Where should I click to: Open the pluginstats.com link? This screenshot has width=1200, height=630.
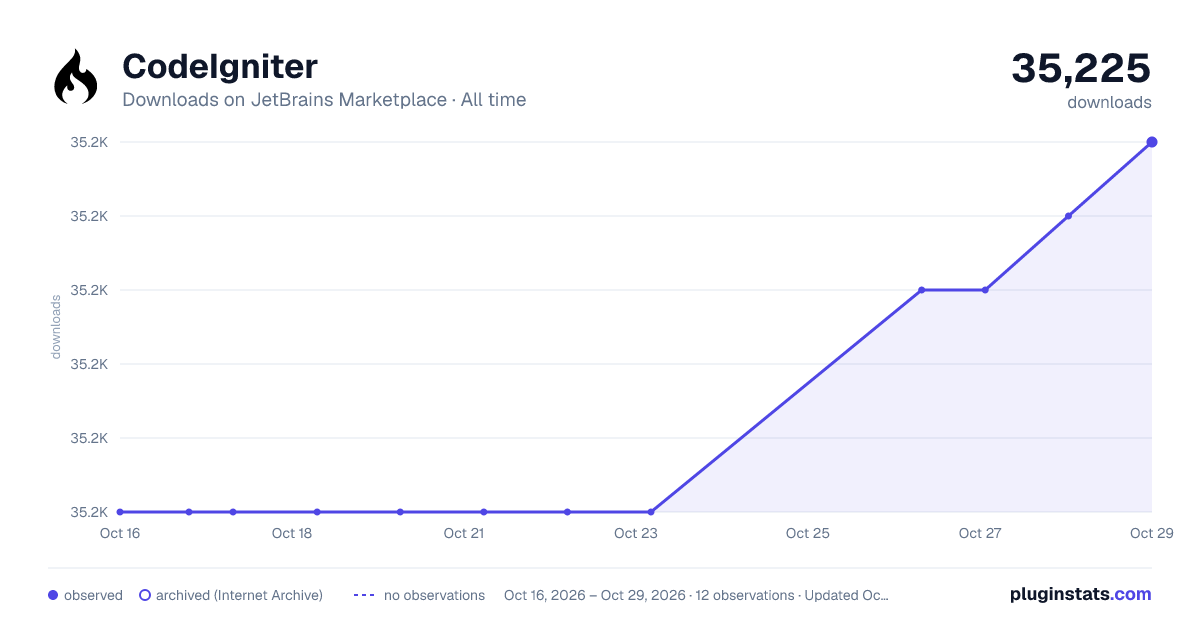(x=1080, y=594)
